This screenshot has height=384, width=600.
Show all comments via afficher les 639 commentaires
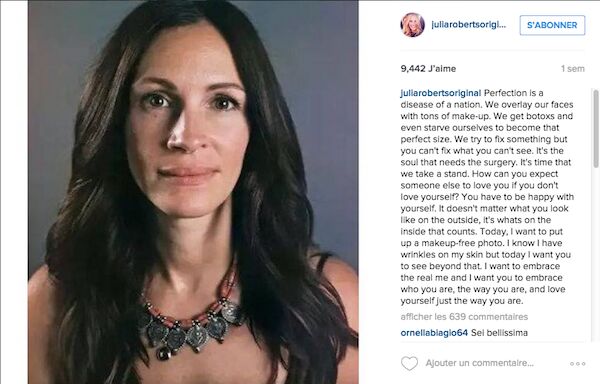pos(464,317)
